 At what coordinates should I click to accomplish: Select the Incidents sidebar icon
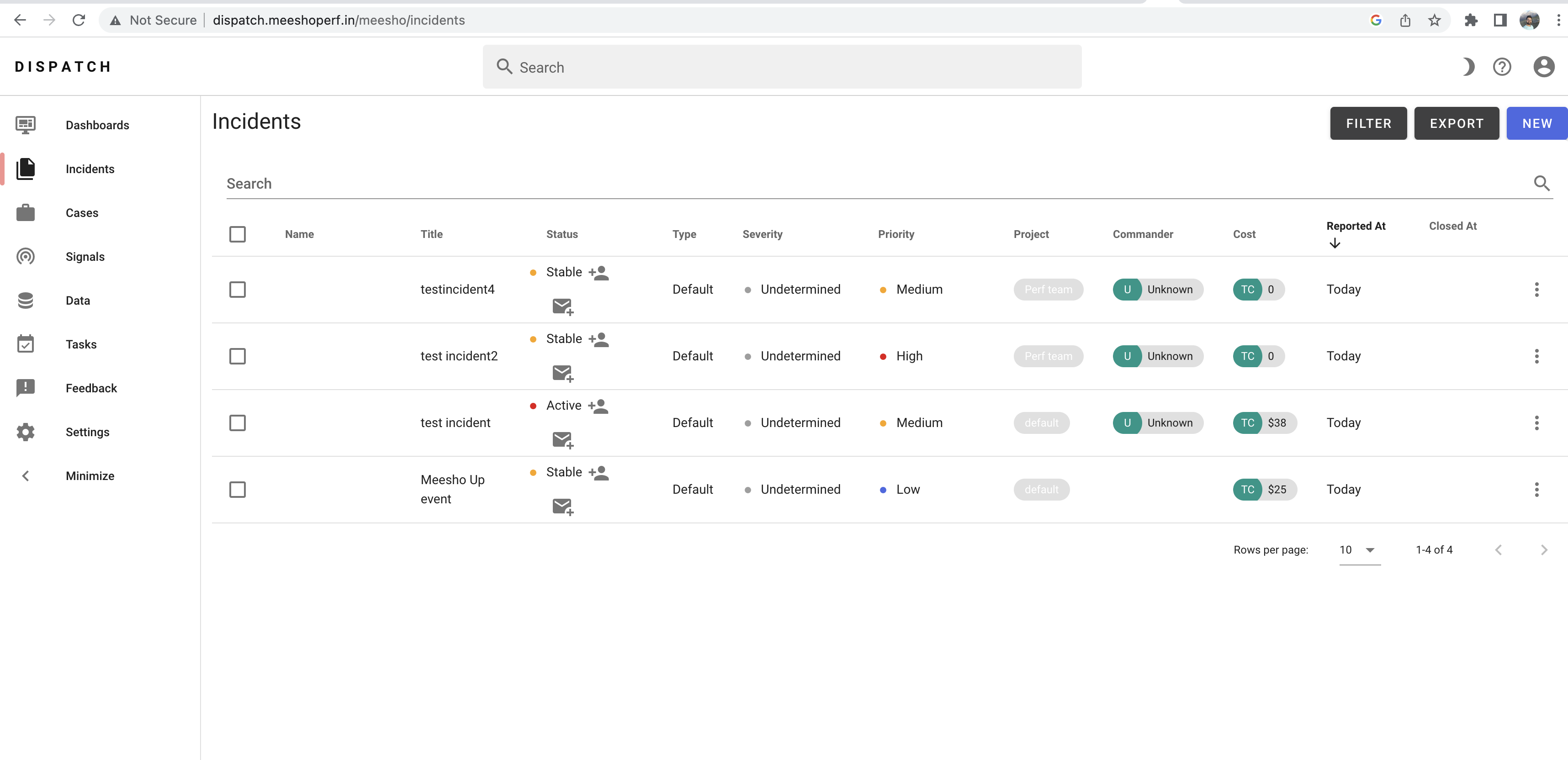(x=26, y=169)
